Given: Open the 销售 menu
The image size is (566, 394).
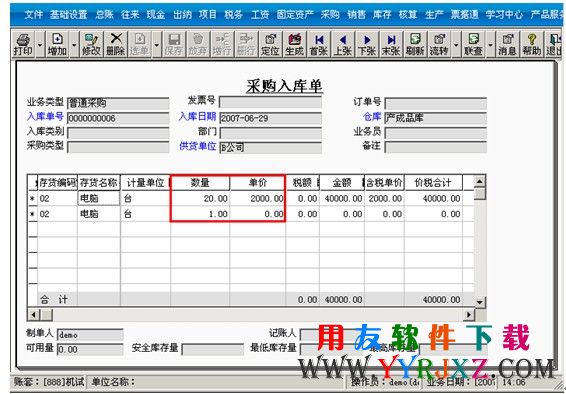Looking at the screenshot, I should pos(356,14).
